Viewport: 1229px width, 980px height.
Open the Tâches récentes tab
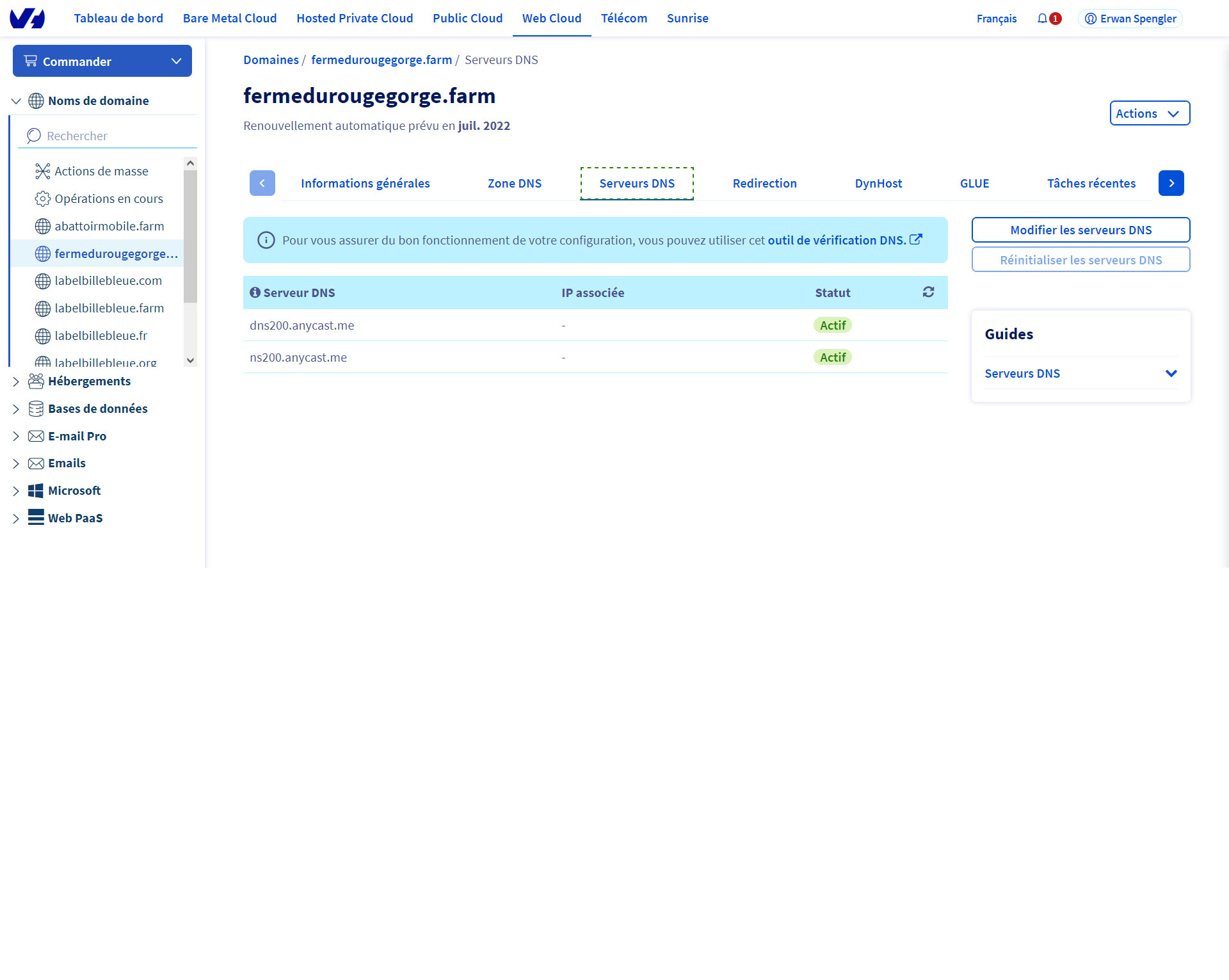(x=1091, y=183)
